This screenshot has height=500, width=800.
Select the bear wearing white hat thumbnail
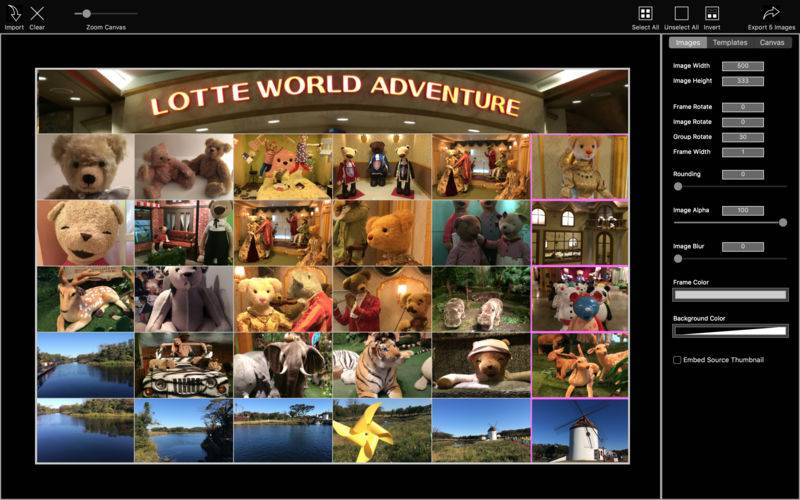(481, 365)
